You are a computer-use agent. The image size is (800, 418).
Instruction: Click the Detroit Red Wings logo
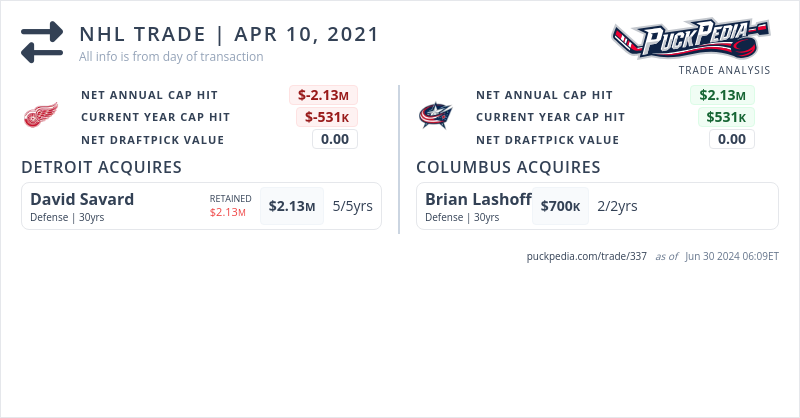(x=41, y=117)
